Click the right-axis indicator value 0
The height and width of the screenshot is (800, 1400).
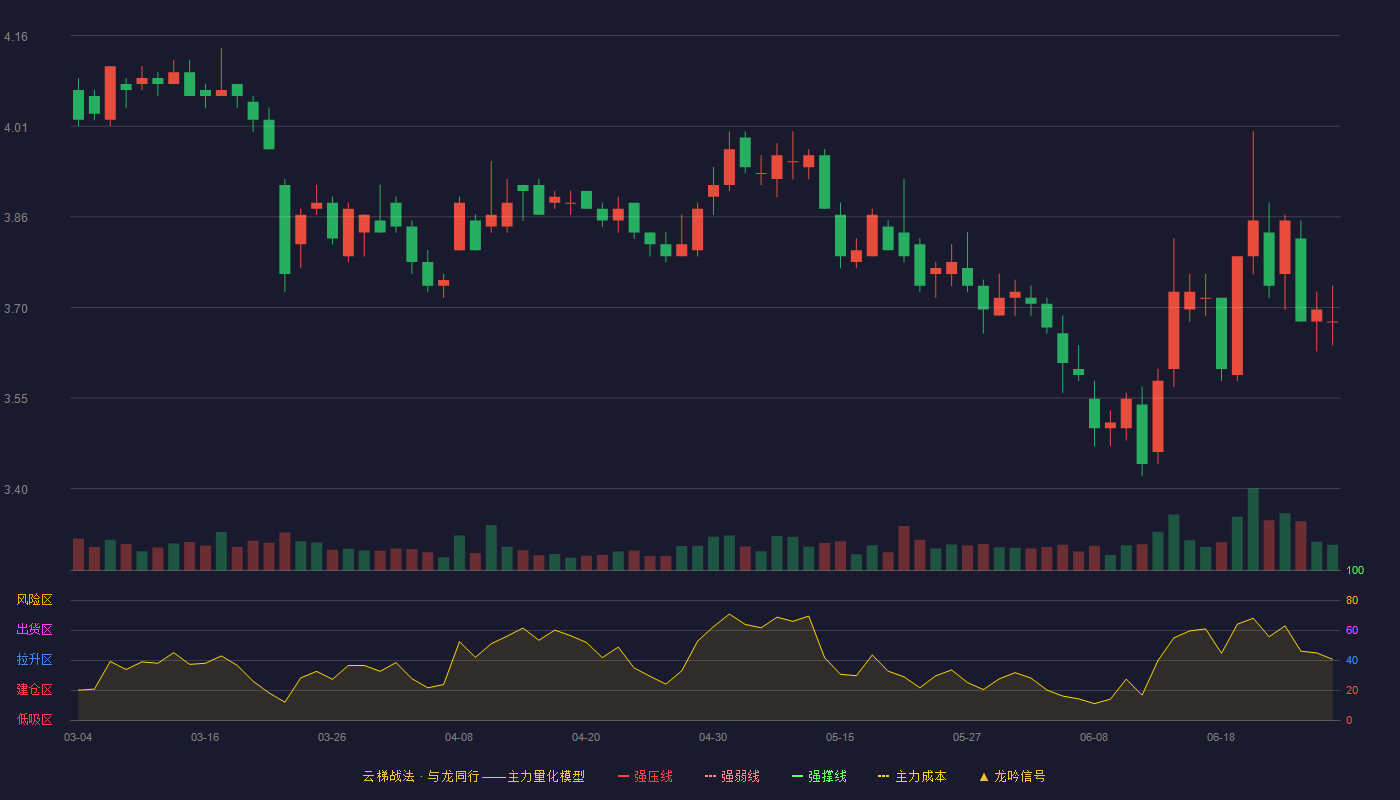click(x=1349, y=720)
